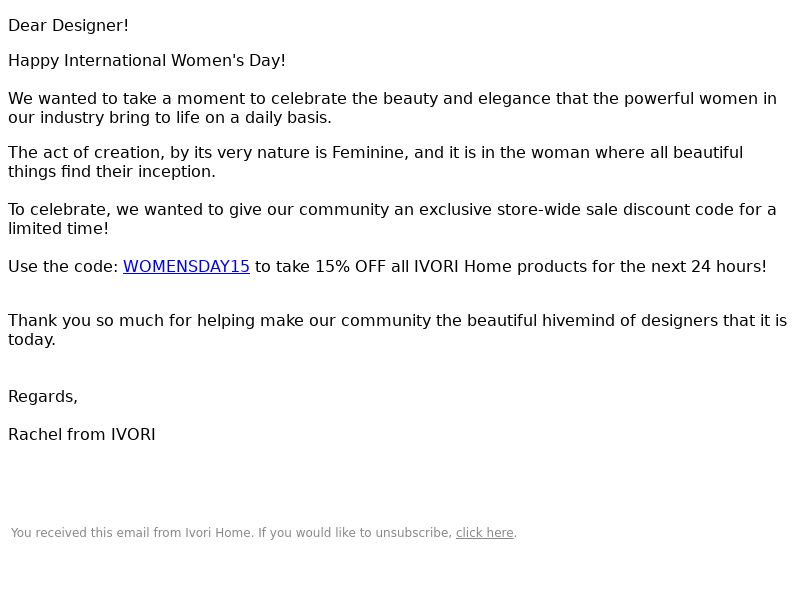This screenshot has width=800, height=600.
Task: Click the paragraph starting 'Thank you so much'
Action: 398,330
